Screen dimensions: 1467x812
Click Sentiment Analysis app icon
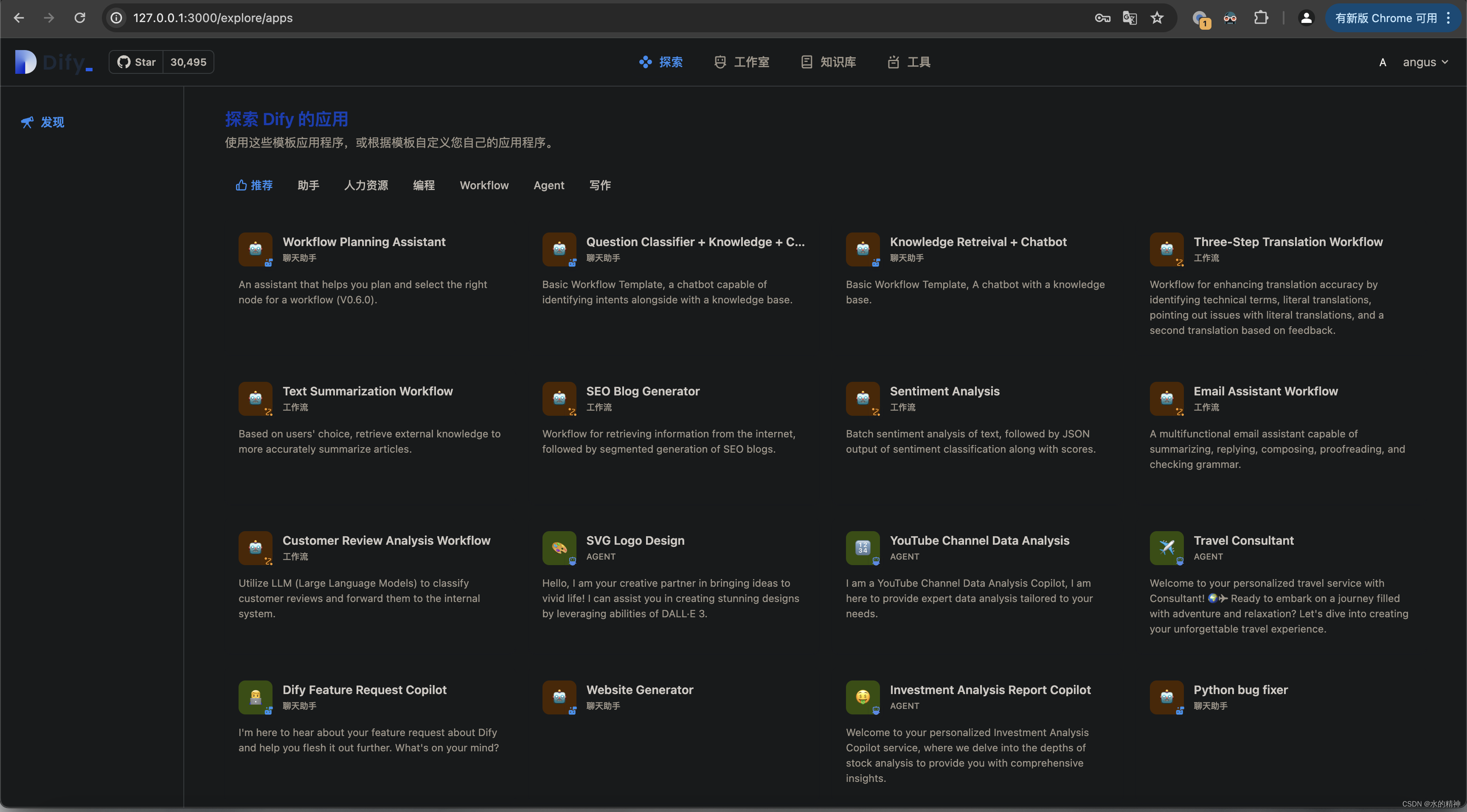coord(862,398)
